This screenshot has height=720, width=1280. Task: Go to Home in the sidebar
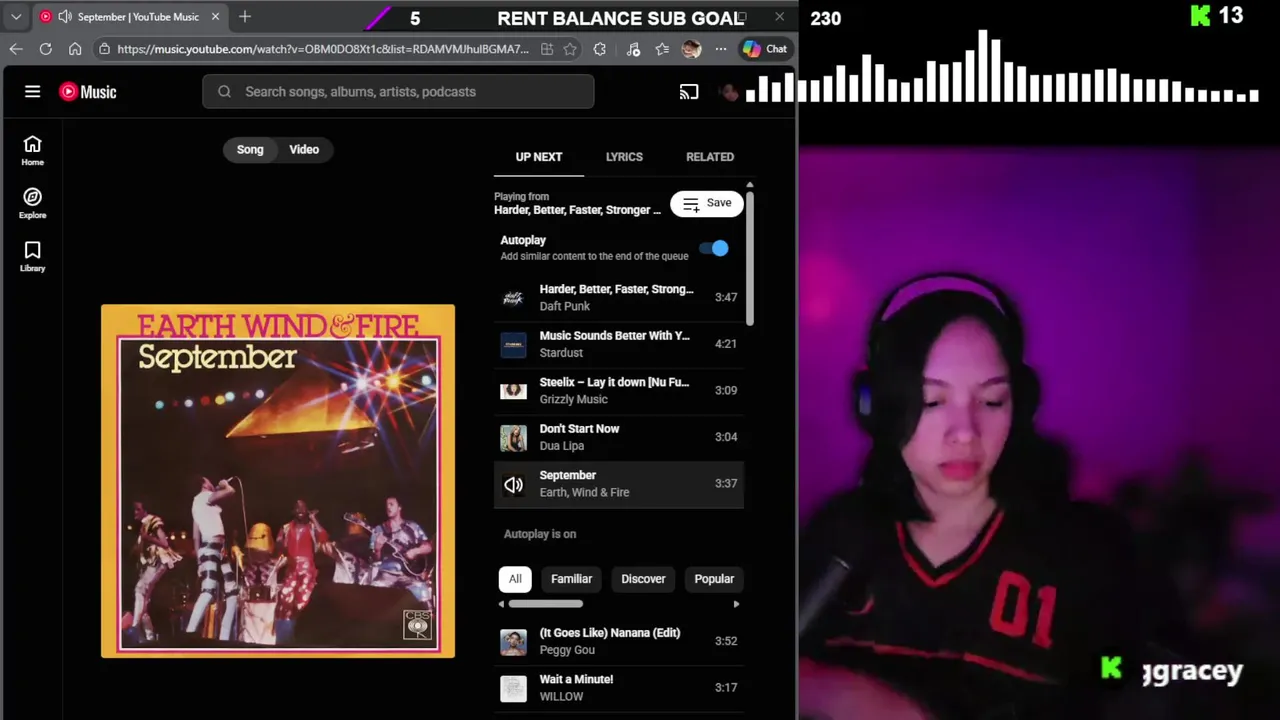(32, 151)
